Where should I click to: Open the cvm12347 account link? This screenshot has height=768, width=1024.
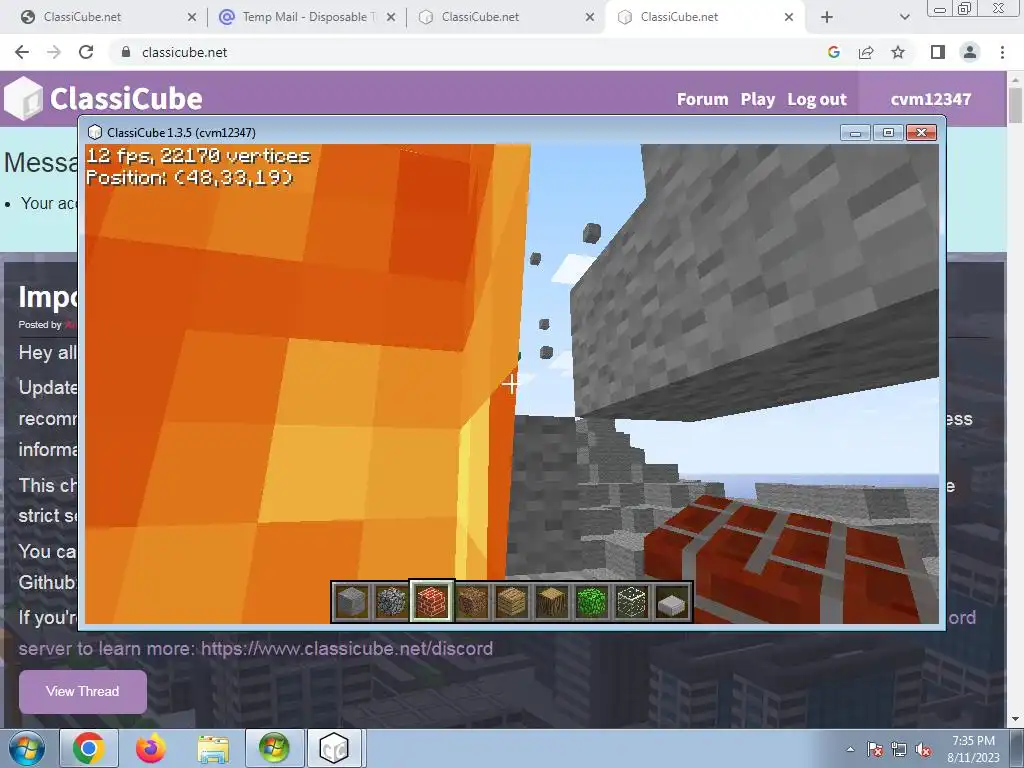click(x=931, y=99)
